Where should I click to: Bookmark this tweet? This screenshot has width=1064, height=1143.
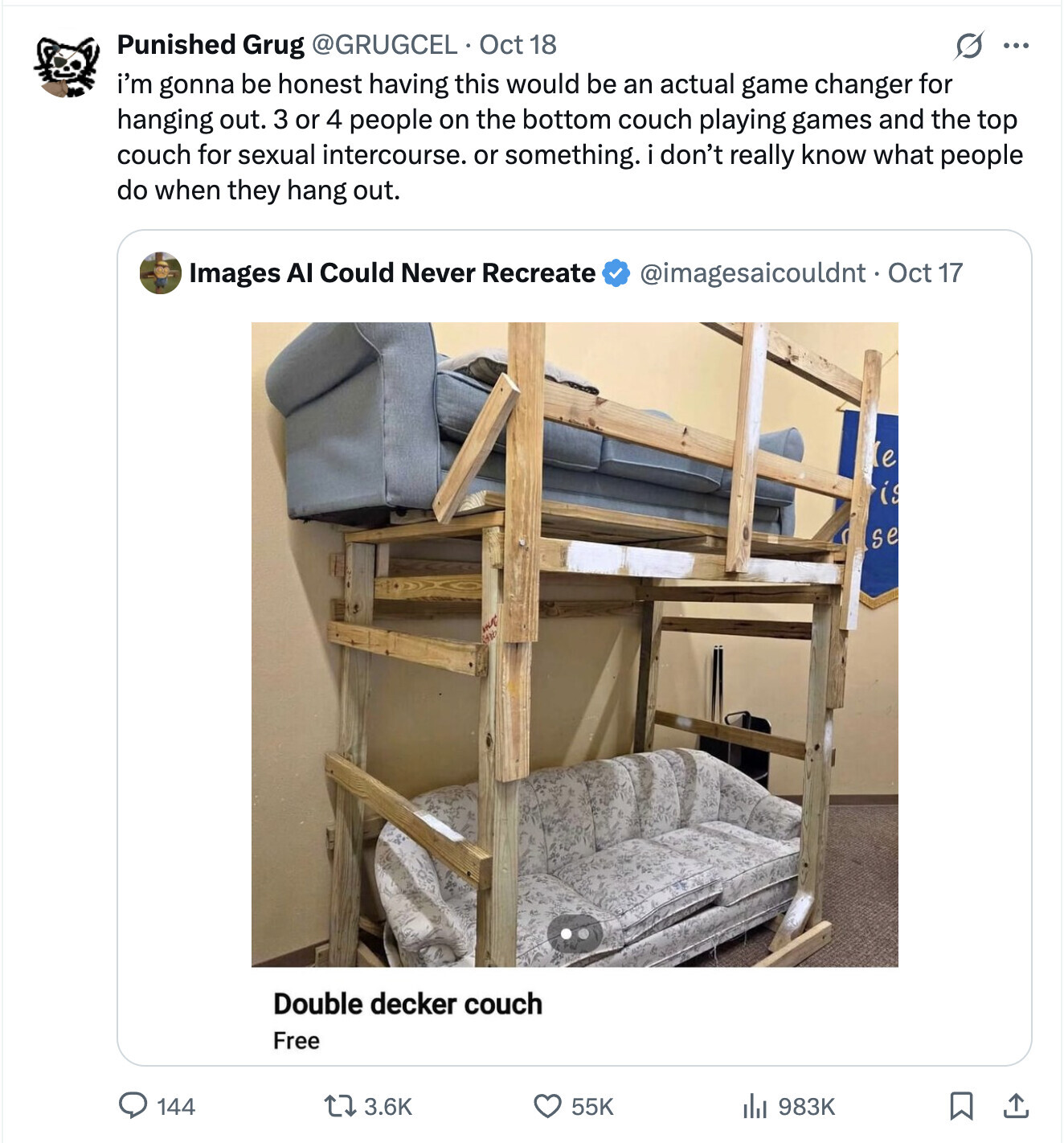pyautogui.click(x=960, y=1106)
